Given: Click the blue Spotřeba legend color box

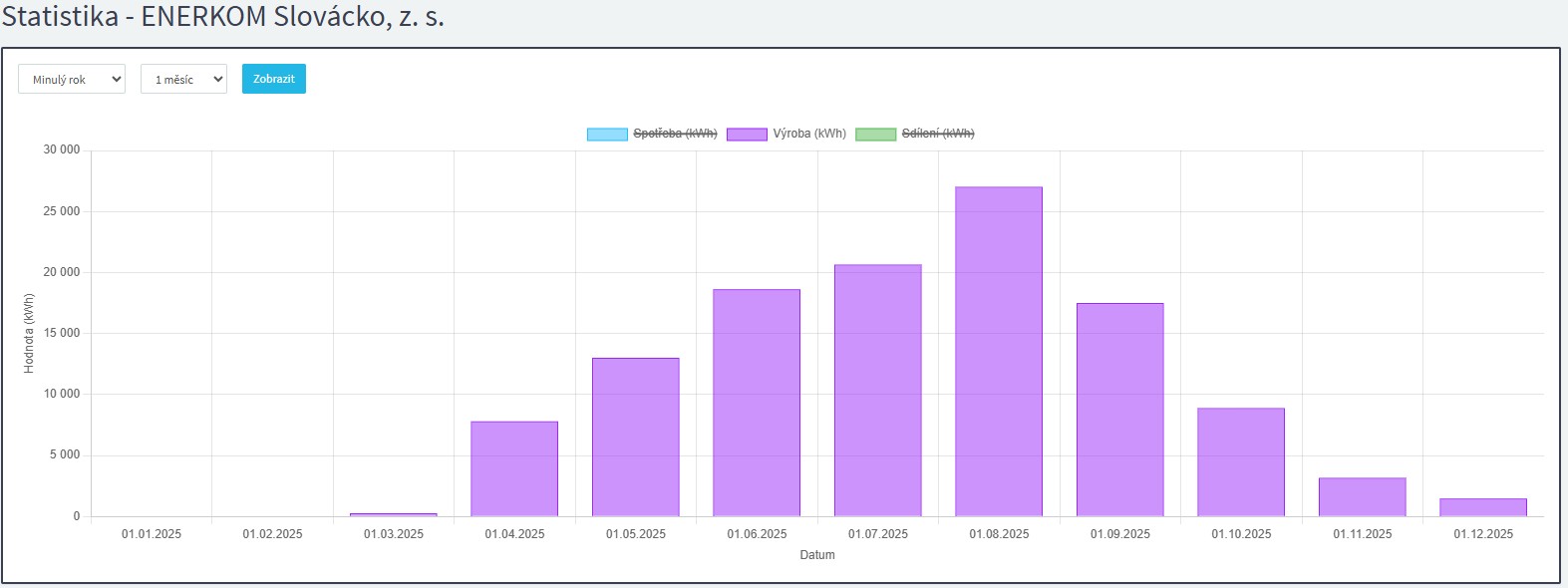Looking at the screenshot, I should tap(607, 135).
